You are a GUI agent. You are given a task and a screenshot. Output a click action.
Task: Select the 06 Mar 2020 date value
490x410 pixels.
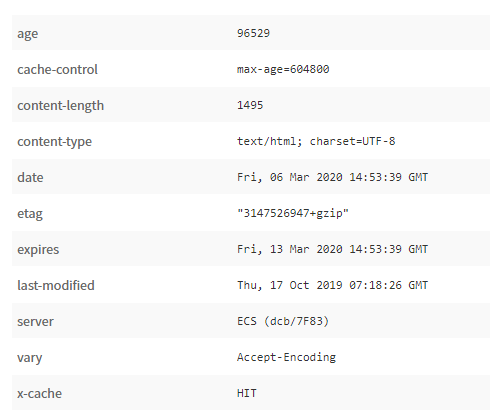click(x=332, y=177)
